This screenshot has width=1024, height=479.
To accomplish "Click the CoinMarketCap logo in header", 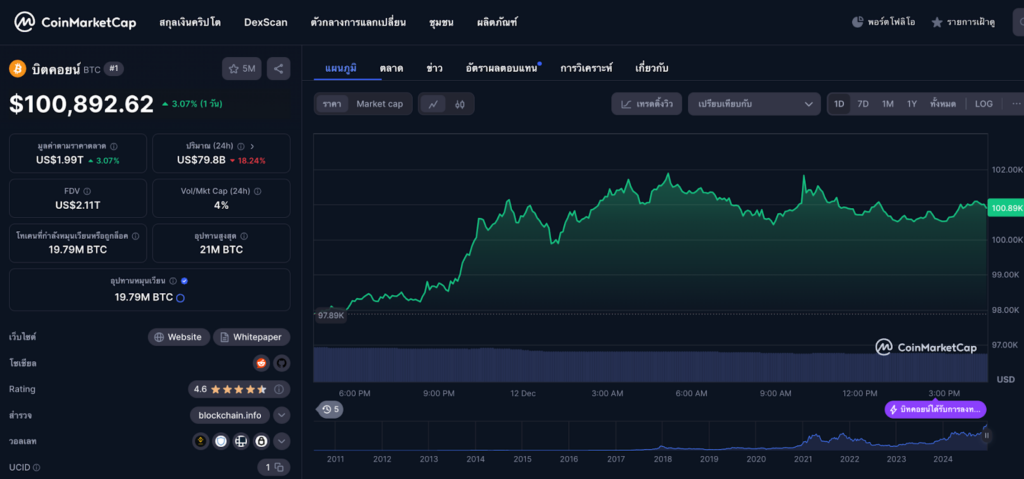I will point(75,22).
